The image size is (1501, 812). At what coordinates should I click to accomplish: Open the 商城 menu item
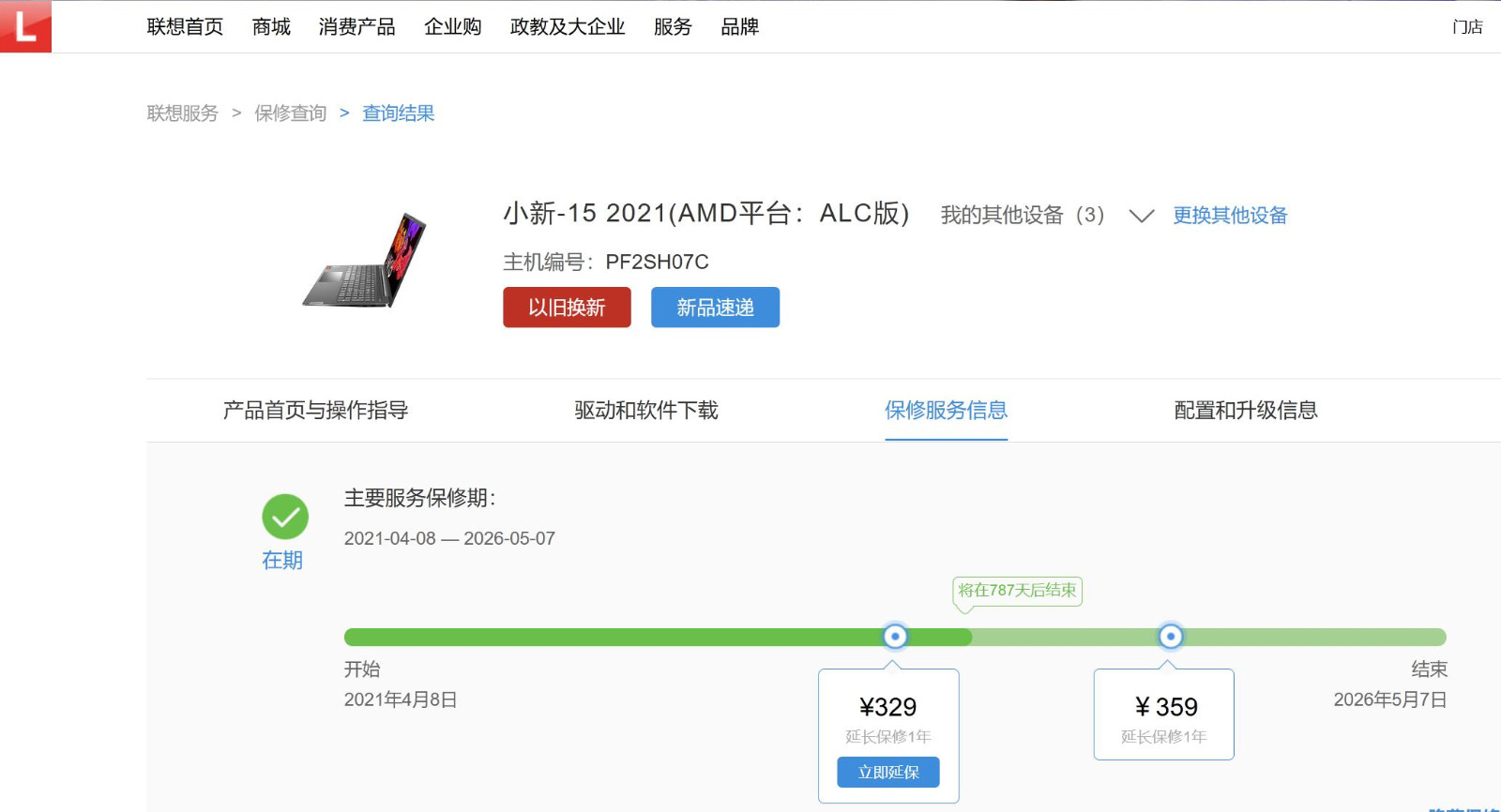[x=271, y=27]
